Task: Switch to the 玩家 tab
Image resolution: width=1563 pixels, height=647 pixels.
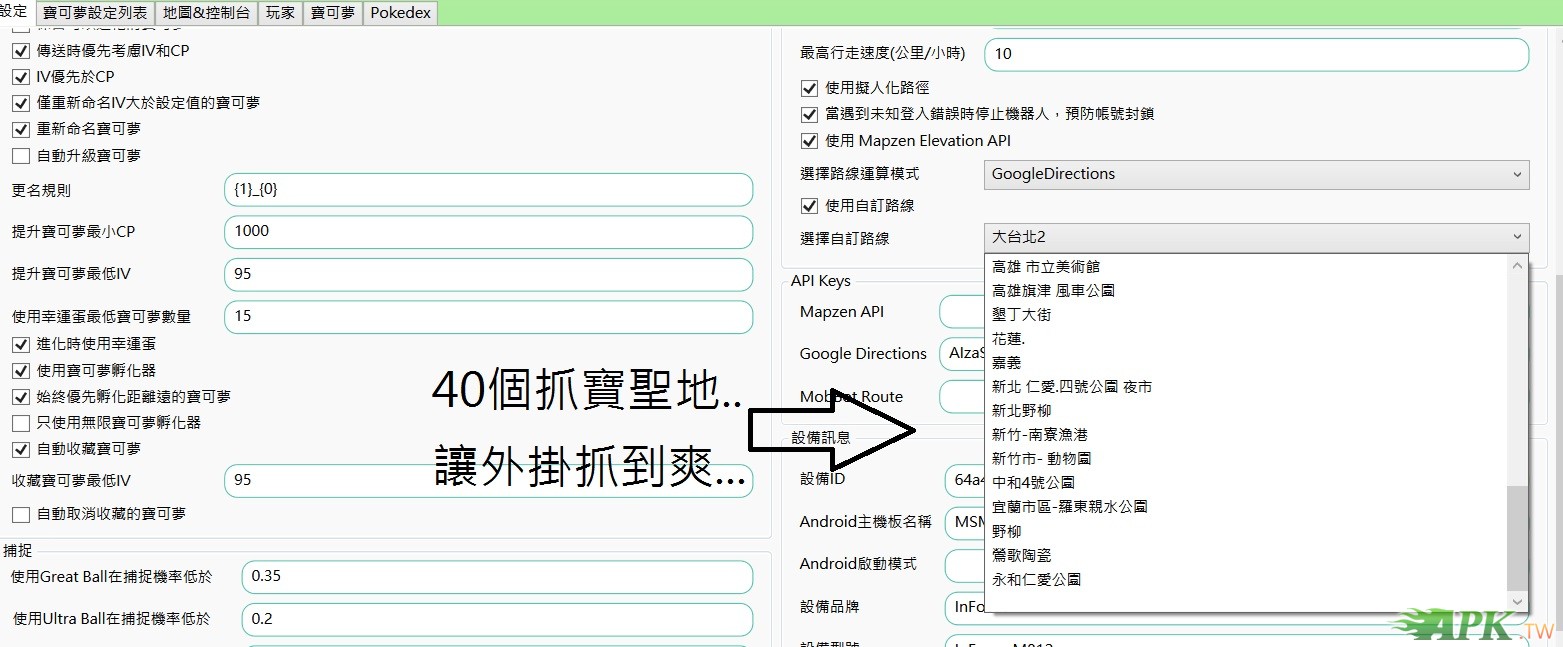Action: 281,13
